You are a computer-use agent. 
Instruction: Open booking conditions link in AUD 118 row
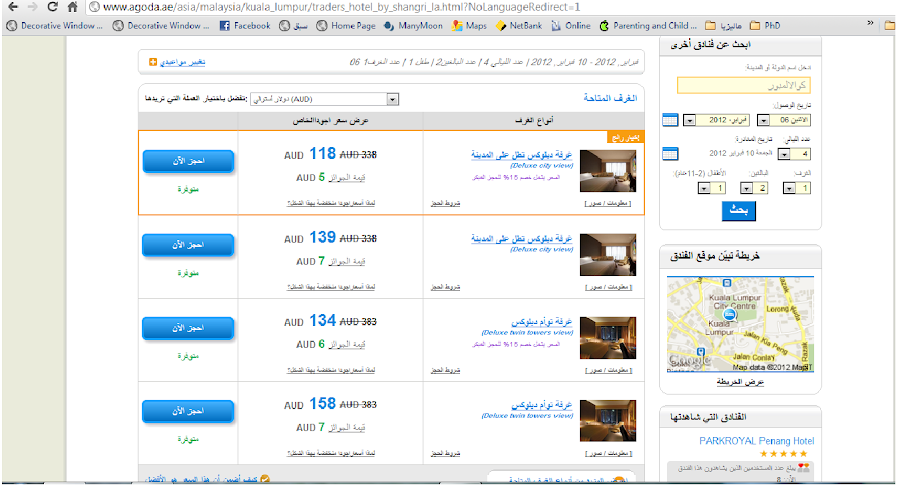click(446, 204)
